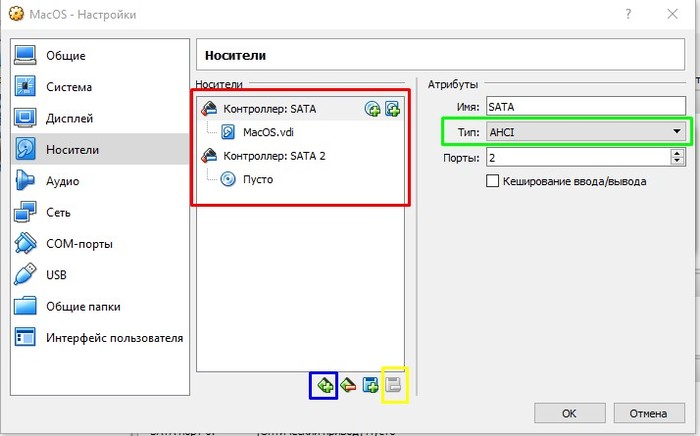
Task: Open the "Дисплей" settings section
Action: (x=69, y=118)
